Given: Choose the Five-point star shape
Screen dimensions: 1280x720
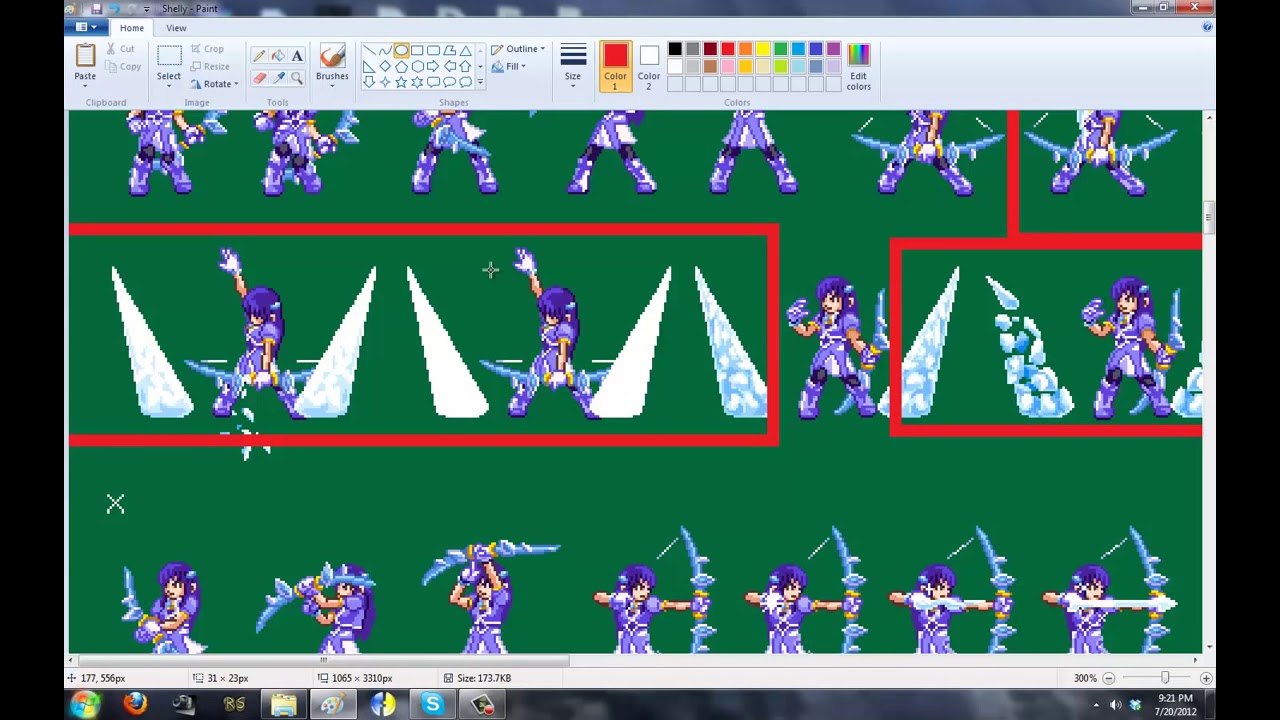Looking at the screenshot, I should [401, 82].
